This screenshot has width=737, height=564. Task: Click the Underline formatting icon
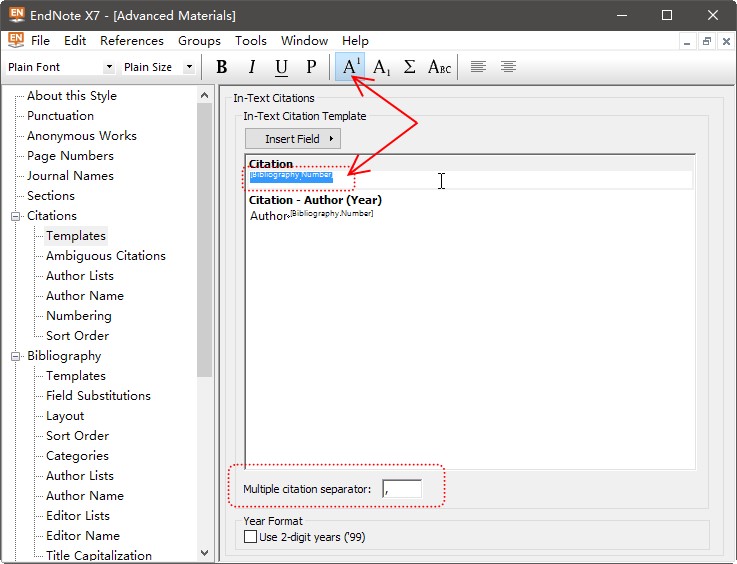281,67
